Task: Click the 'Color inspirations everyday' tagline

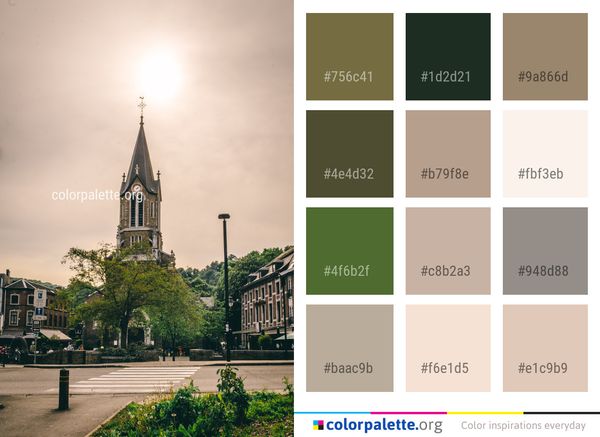Action: tap(523, 426)
